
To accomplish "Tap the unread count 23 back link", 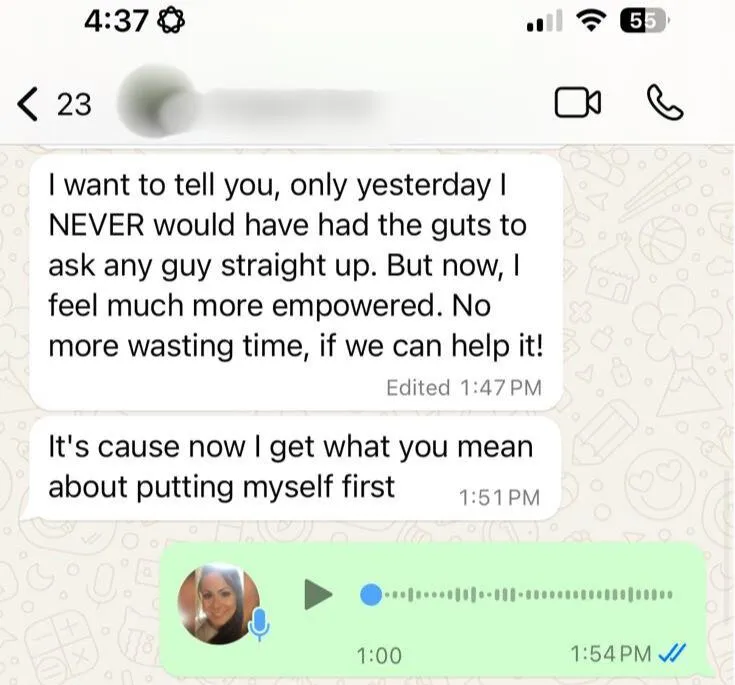I will pyautogui.click(x=74, y=104).
